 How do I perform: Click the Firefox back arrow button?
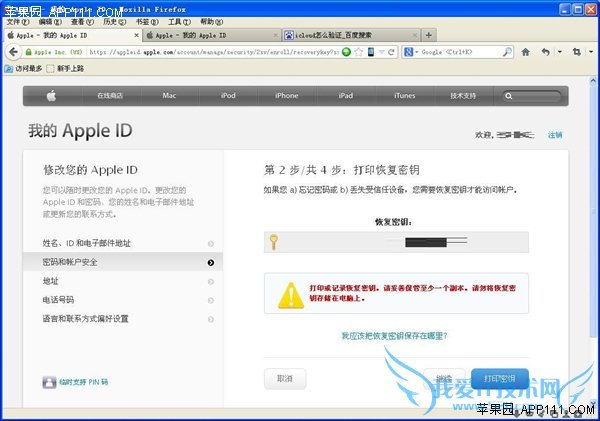point(13,52)
